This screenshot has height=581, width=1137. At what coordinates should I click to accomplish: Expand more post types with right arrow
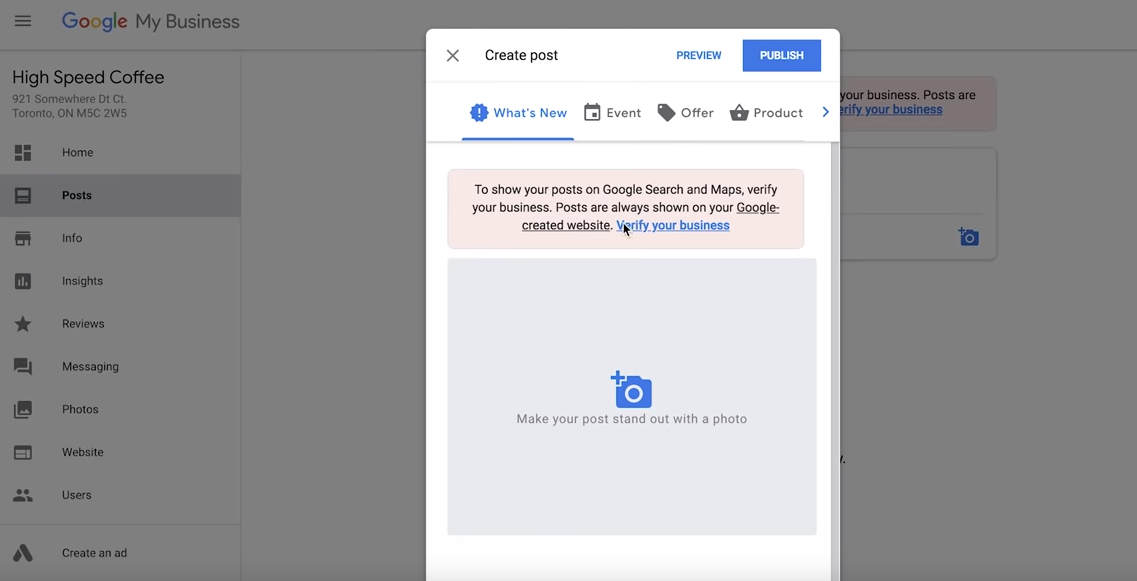coord(826,112)
